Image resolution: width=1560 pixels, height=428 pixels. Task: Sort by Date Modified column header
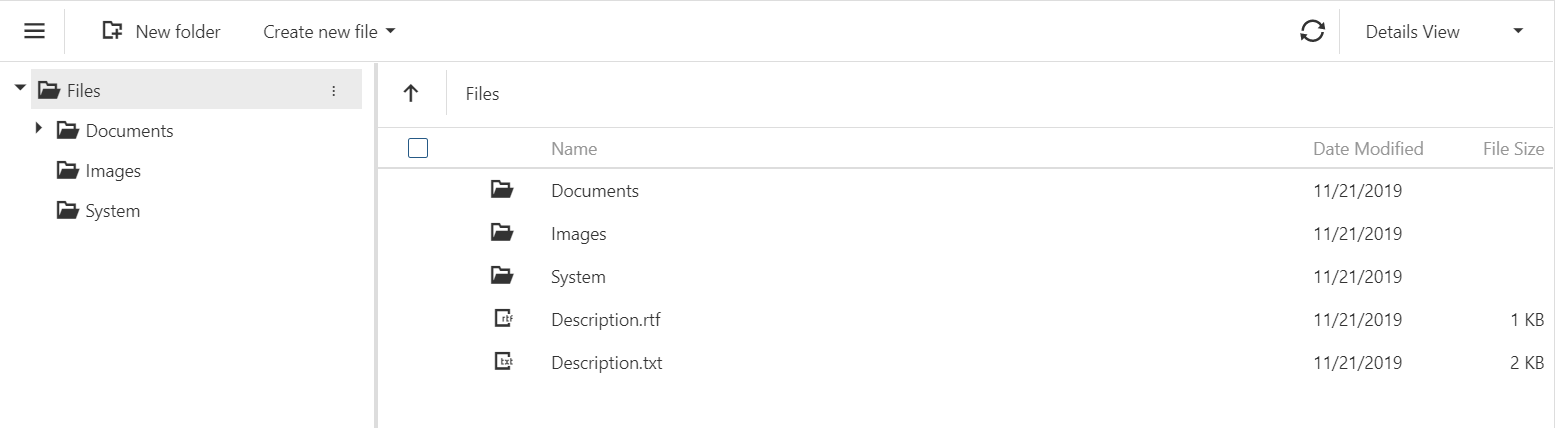(x=1368, y=149)
